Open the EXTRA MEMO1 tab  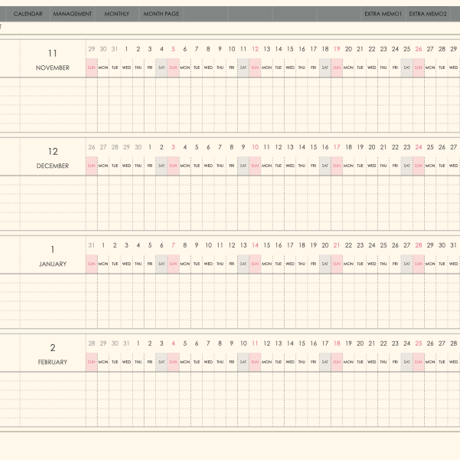(x=383, y=14)
